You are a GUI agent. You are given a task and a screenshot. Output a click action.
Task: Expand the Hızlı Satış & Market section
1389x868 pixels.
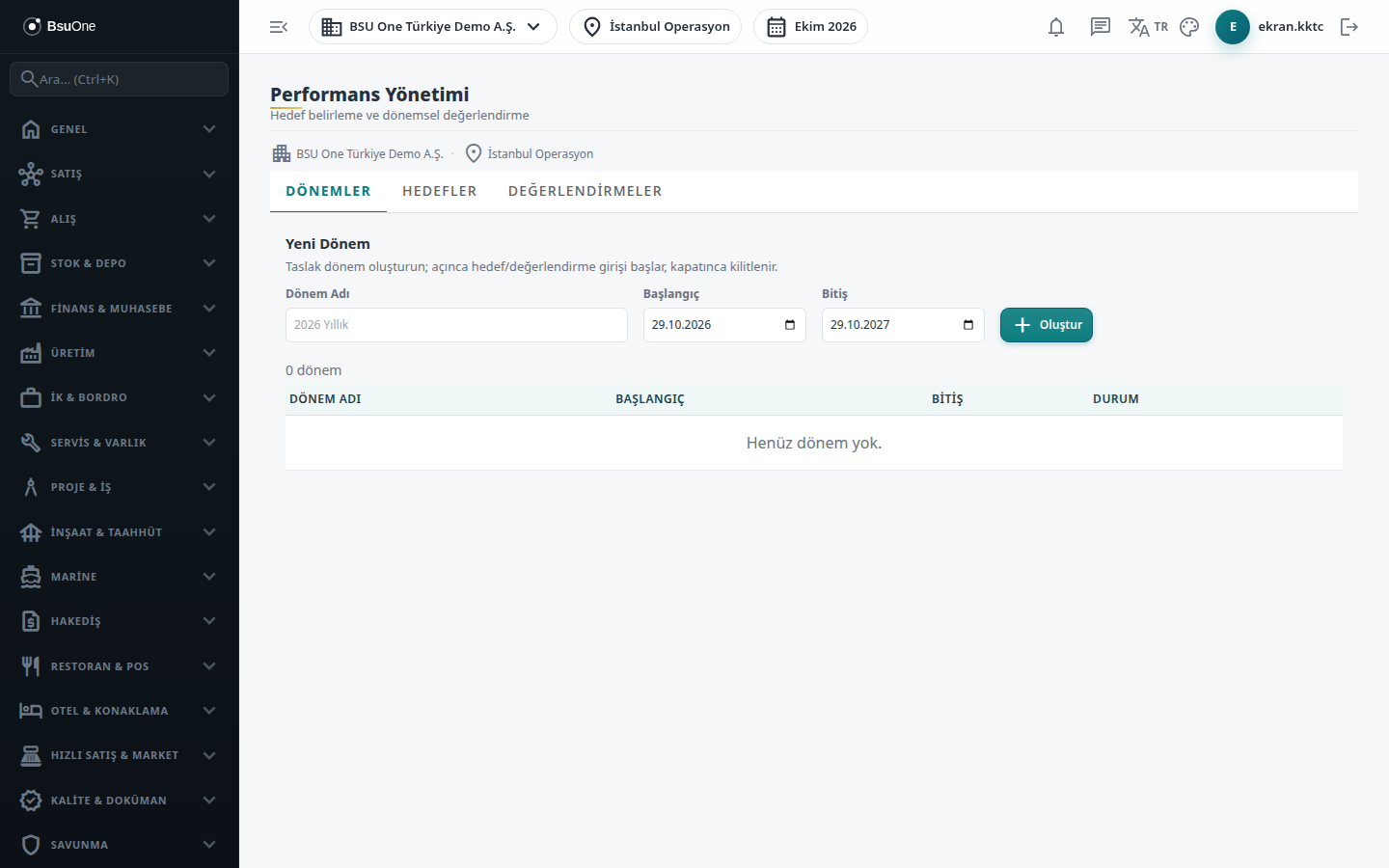120,755
